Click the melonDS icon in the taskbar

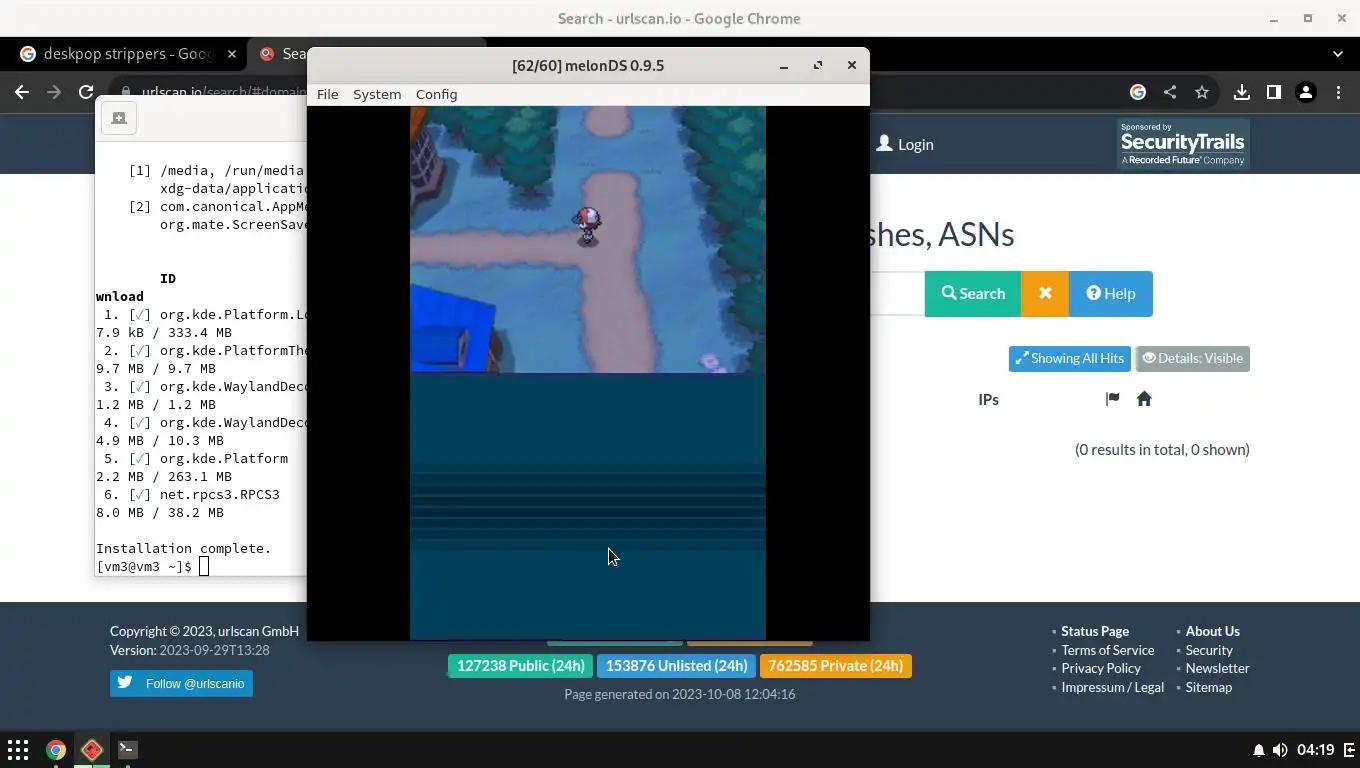[92, 749]
